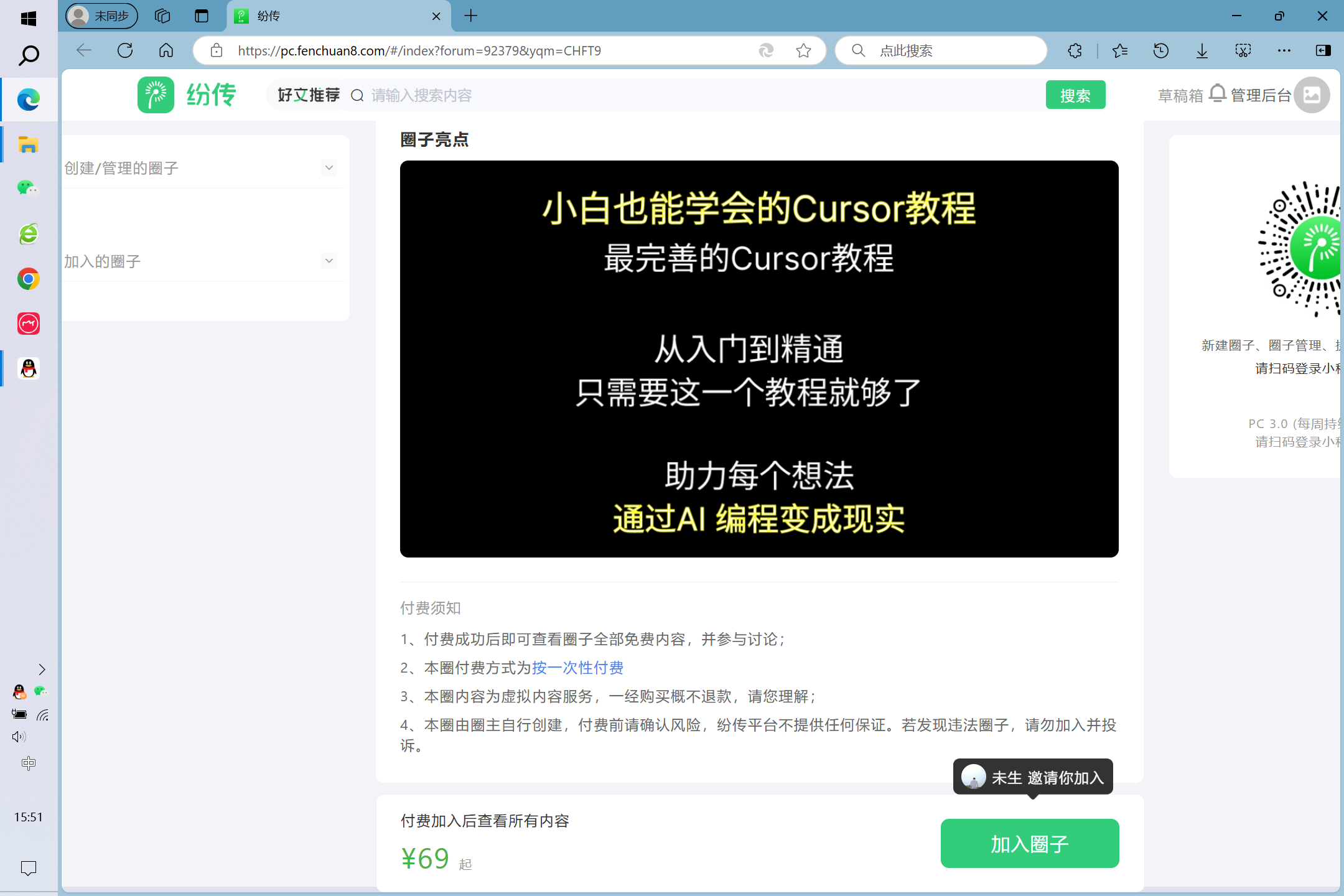Open the QQ tray icon
Screen dimensions: 1344x896
(x=19, y=691)
